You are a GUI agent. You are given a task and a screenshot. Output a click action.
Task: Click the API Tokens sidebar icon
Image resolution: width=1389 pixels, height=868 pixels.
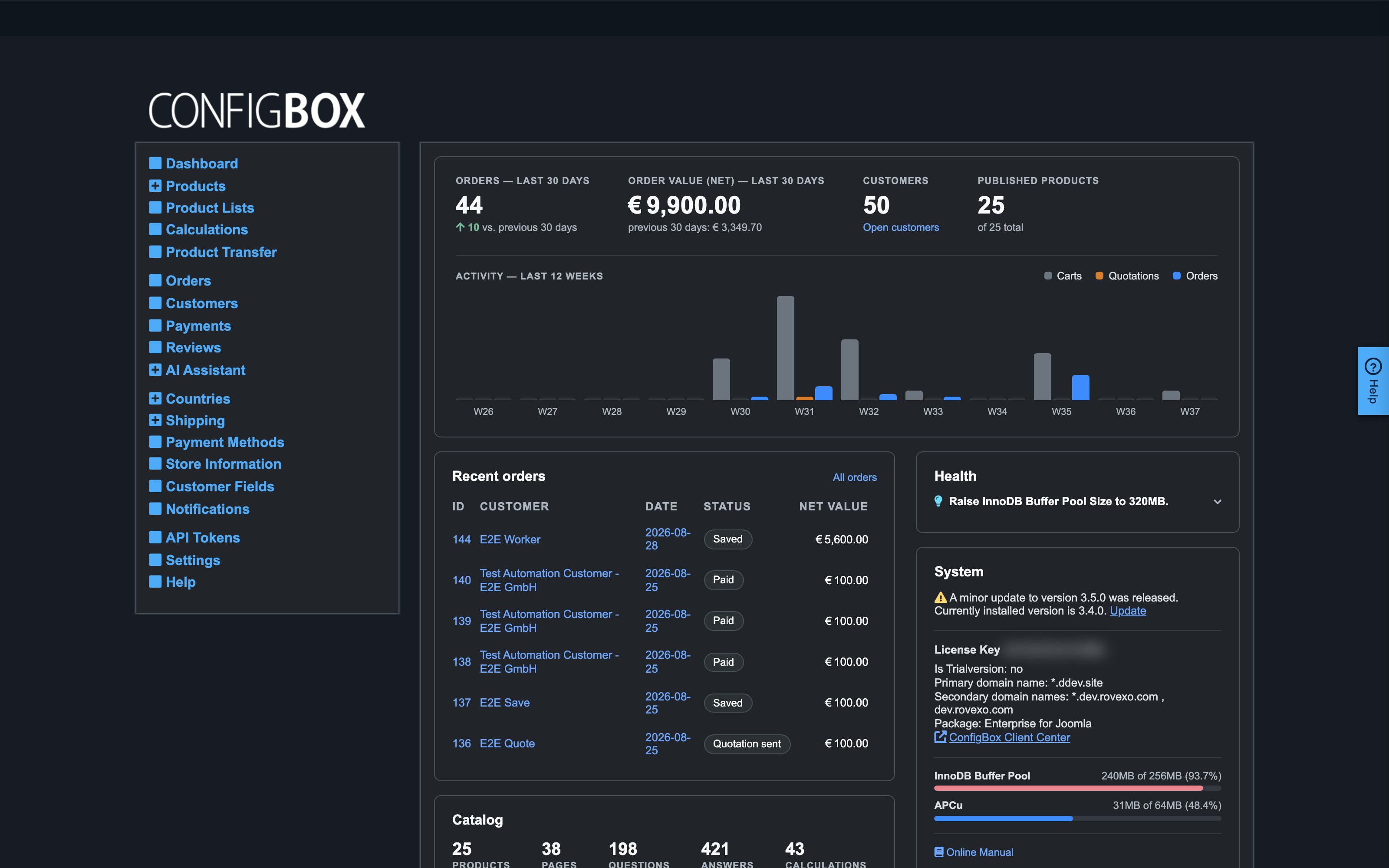coord(155,537)
